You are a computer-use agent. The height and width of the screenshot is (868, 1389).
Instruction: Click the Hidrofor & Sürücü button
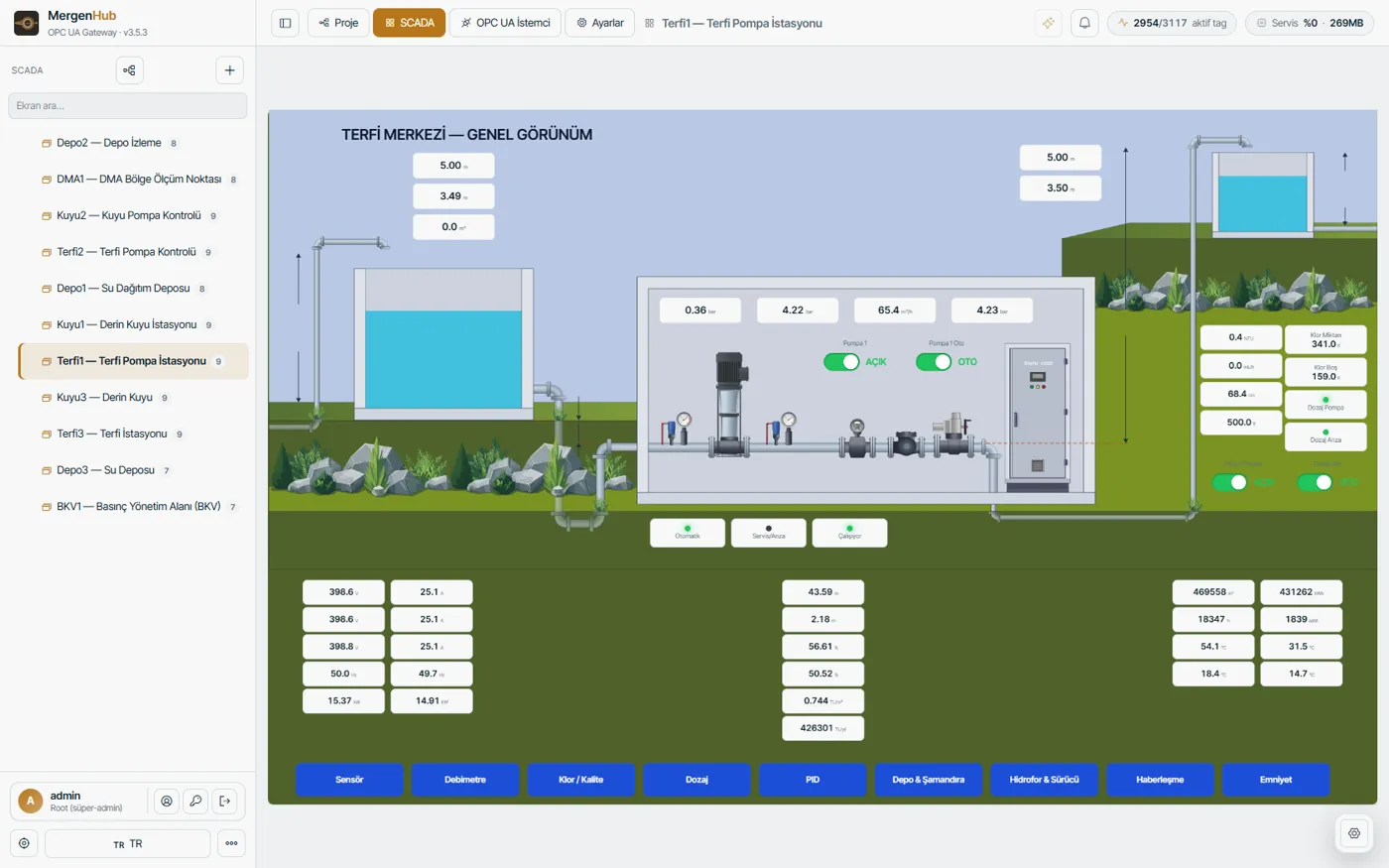pyautogui.click(x=1045, y=780)
